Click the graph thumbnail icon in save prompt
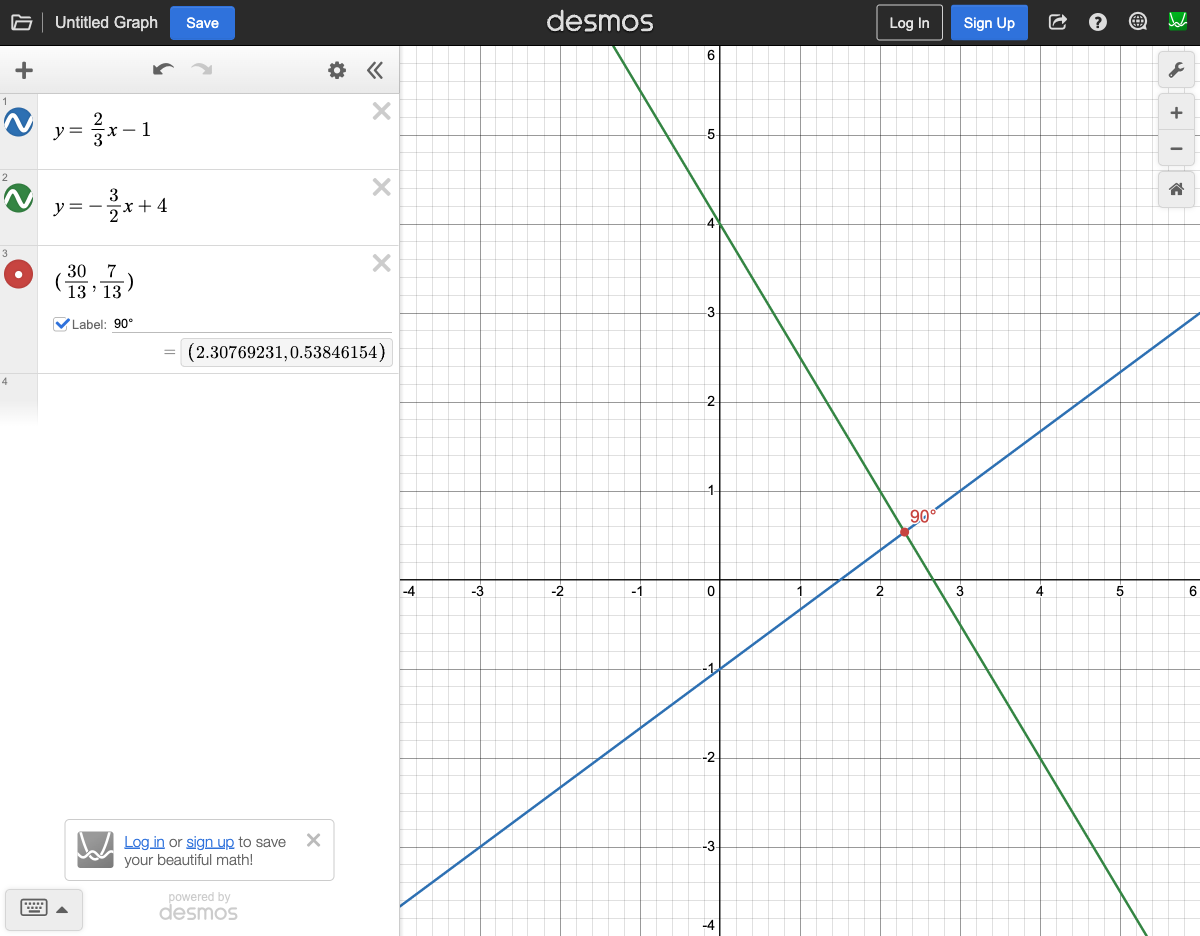The height and width of the screenshot is (936, 1200). [97, 850]
